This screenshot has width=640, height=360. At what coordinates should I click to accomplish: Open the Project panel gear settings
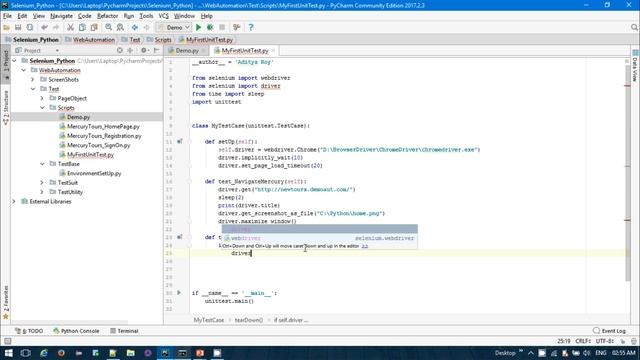[144, 50]
